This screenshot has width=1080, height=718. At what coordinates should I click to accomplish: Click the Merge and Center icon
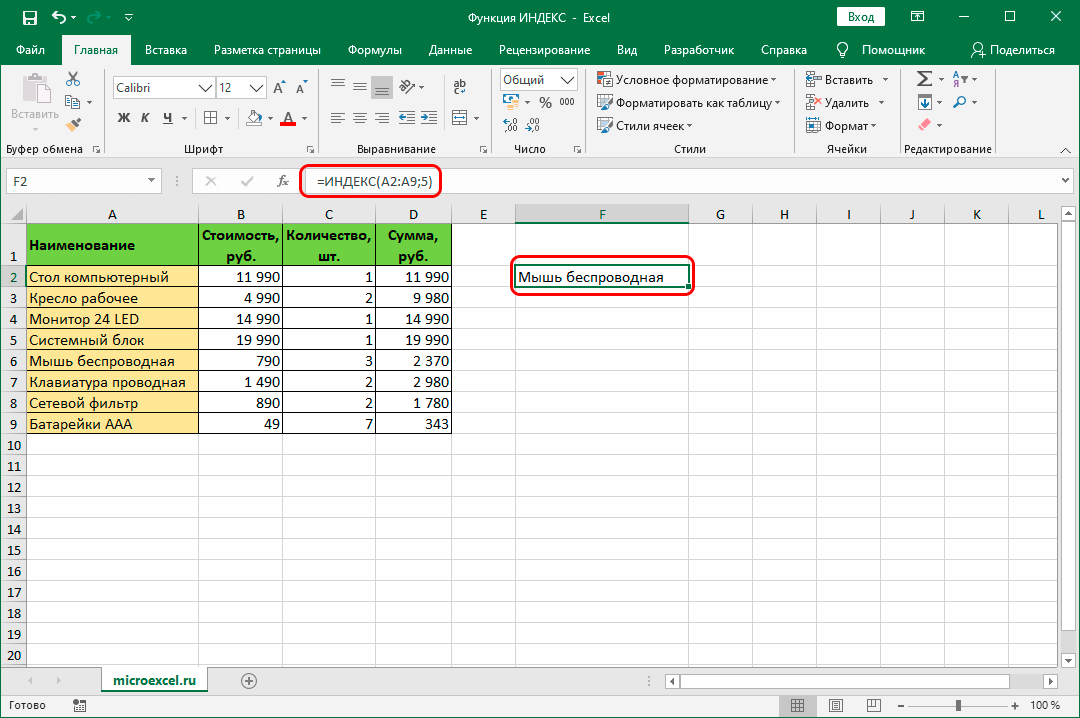pyautogui.click(x=459, y=118)
